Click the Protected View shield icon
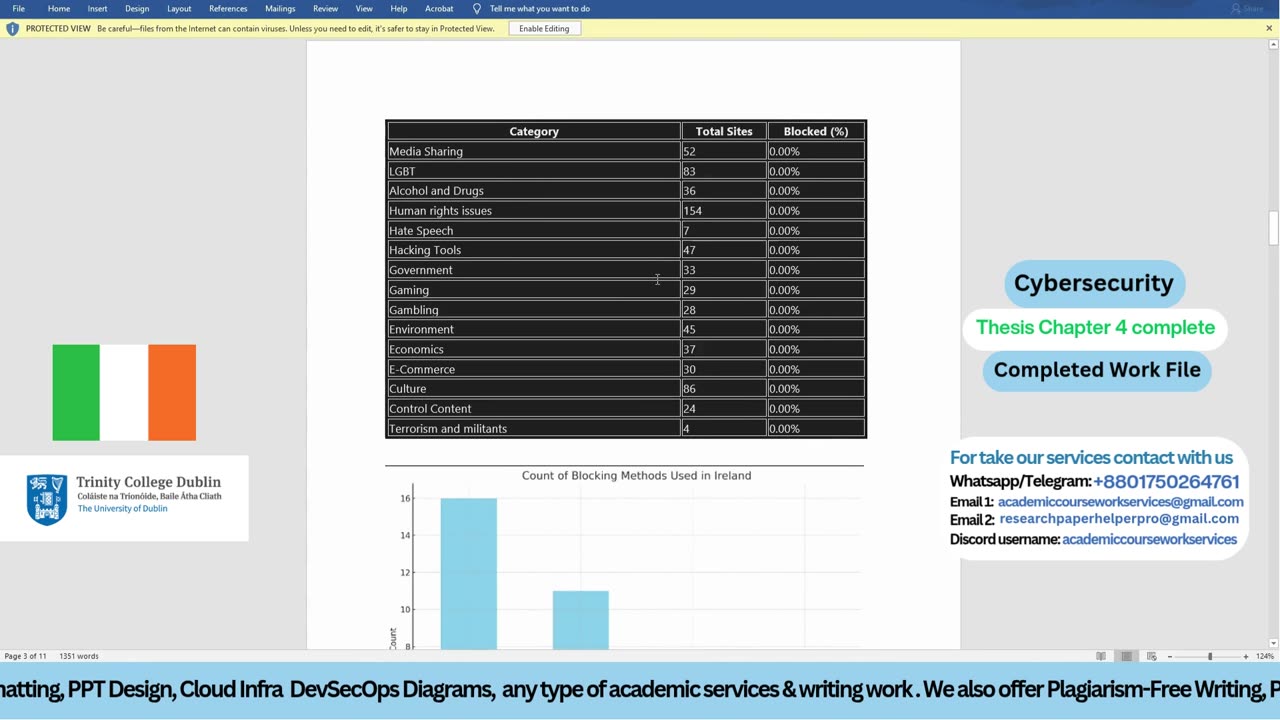The height and width of the screenshot is (720, 1280). (12, 28)
